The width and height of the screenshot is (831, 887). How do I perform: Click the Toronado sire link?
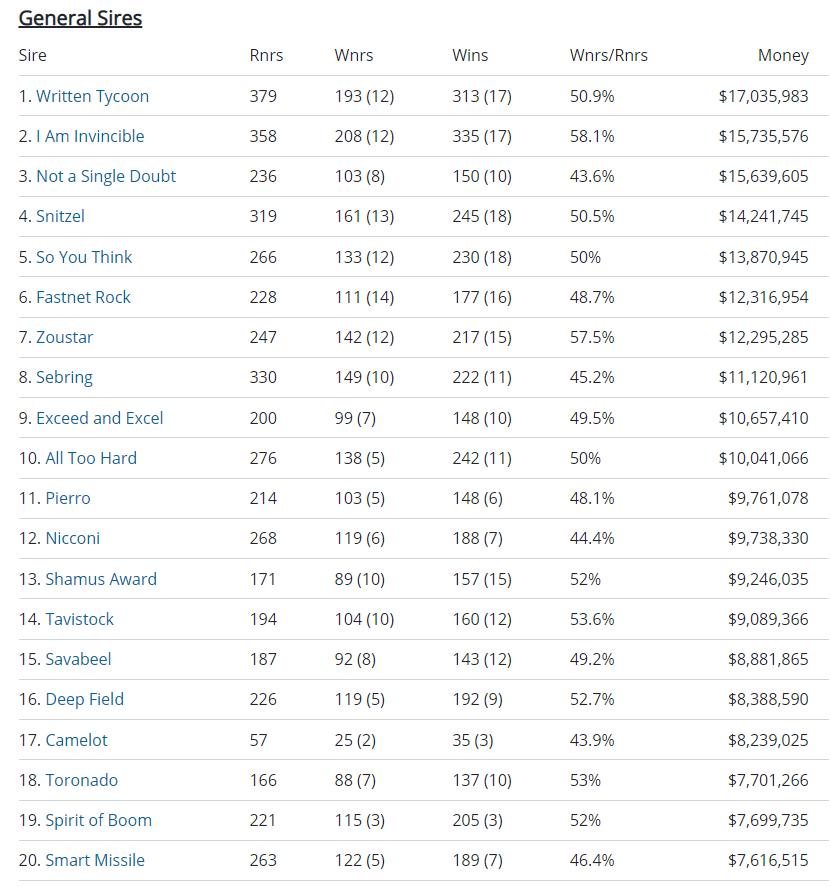pyautogui.click(x=82, y=780)
